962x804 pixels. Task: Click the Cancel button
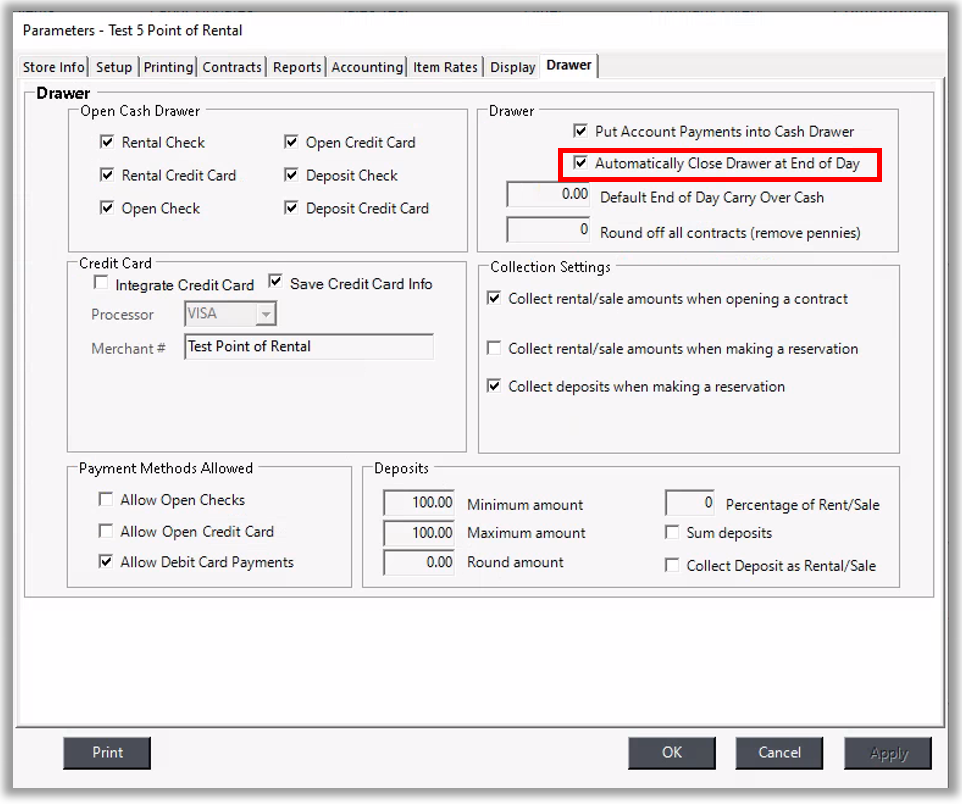[x=779, y=753]
